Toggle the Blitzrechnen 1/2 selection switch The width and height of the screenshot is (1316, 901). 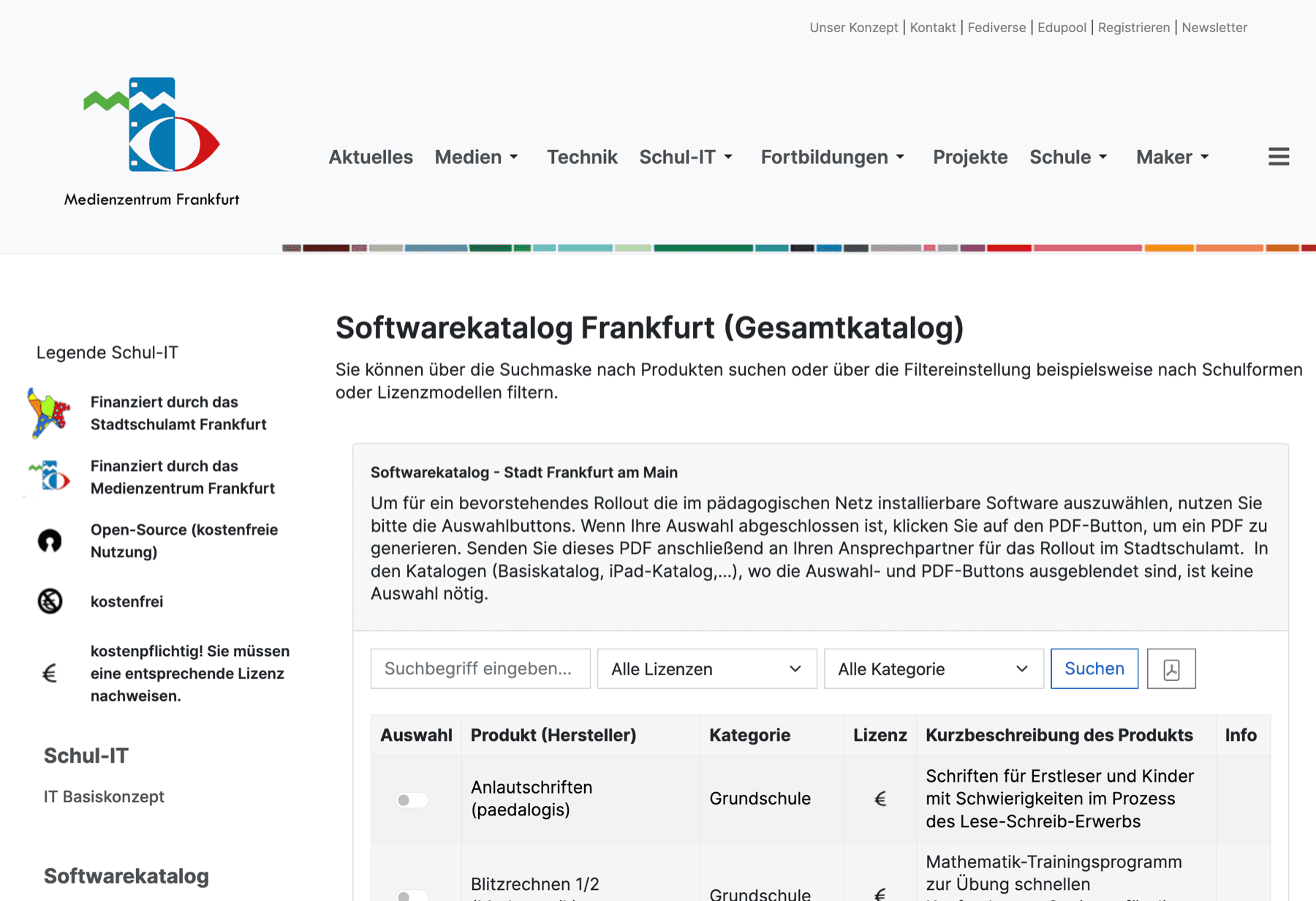click(412, 895)
